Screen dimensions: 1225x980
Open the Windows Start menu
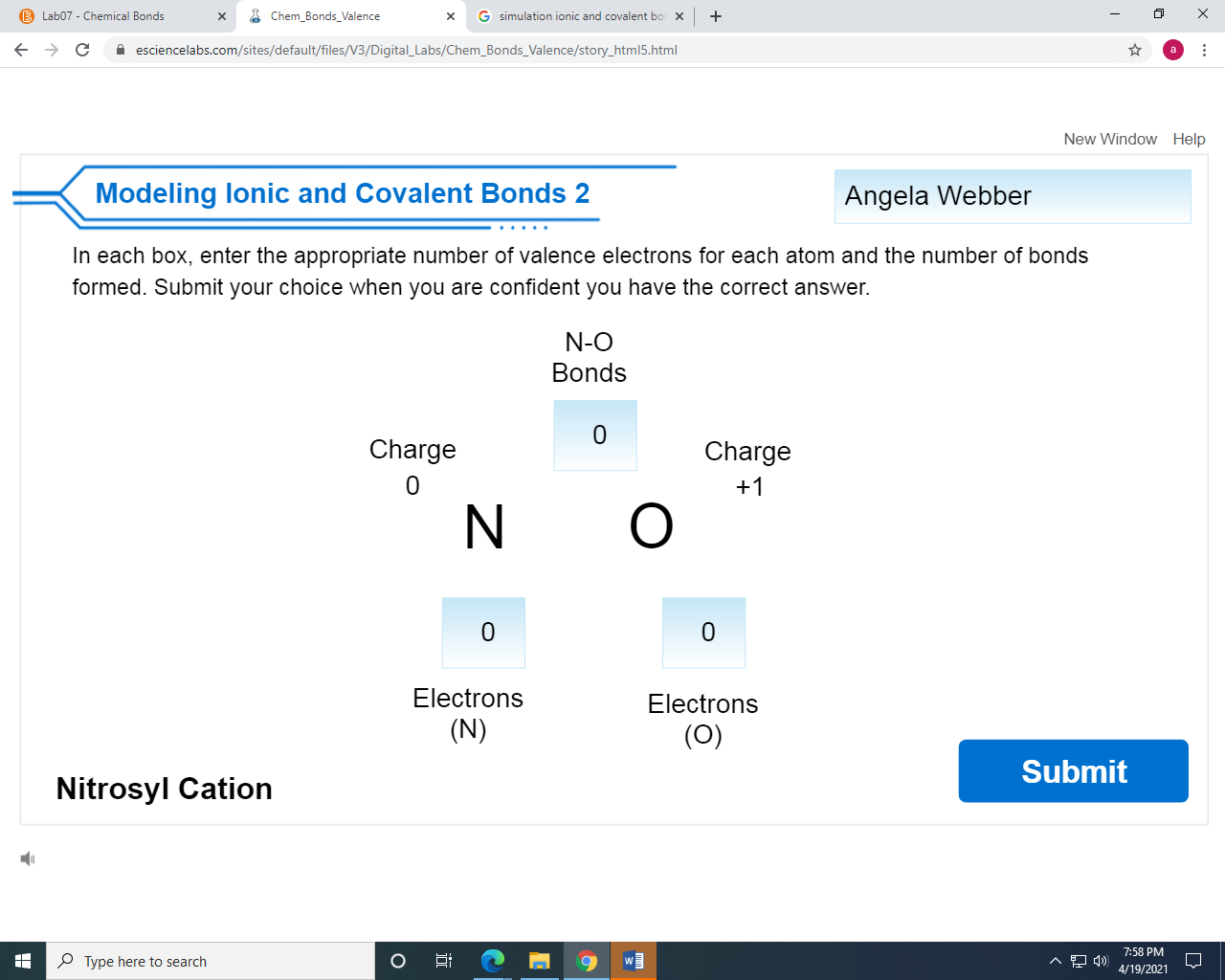[23, 961]
